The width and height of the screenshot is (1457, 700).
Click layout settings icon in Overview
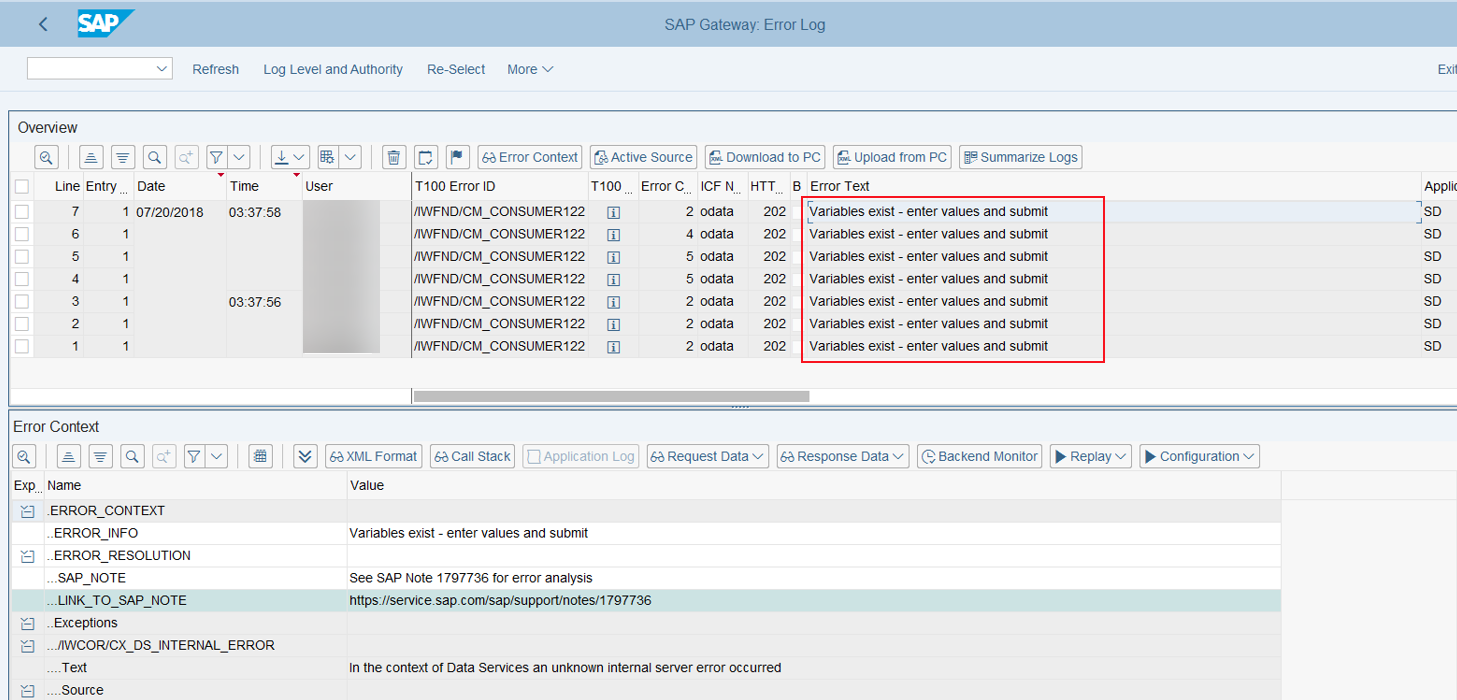click(x=327, y=157)
